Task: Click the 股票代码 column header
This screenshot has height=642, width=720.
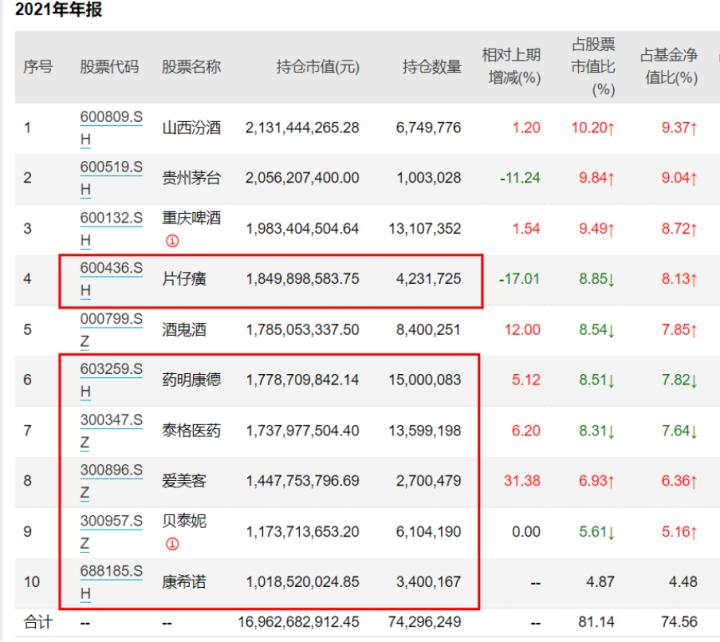Action: [x=109, y=67]
